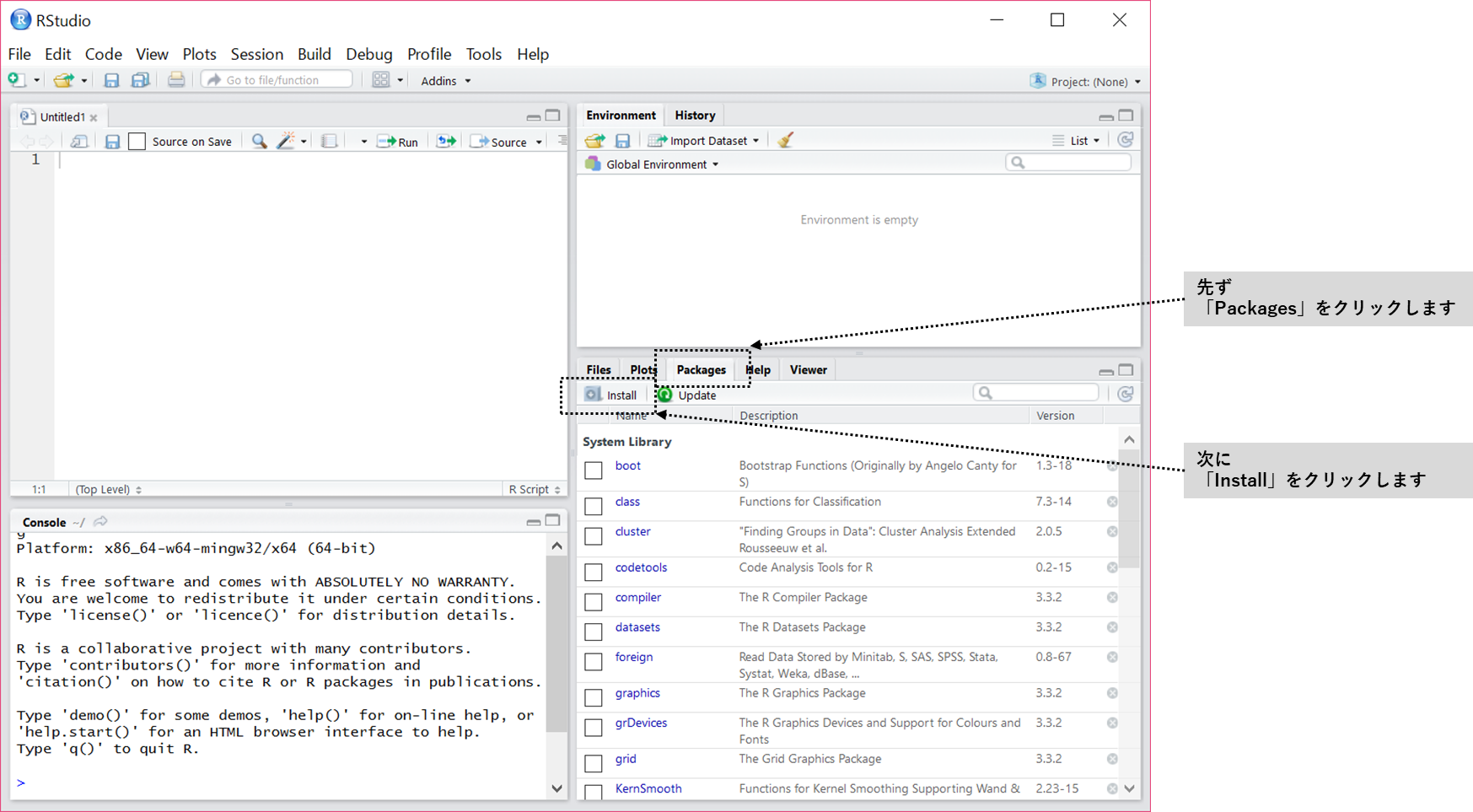Click the Update packages icon
The image size is (1473, 812).
click(x=665, y=395)
